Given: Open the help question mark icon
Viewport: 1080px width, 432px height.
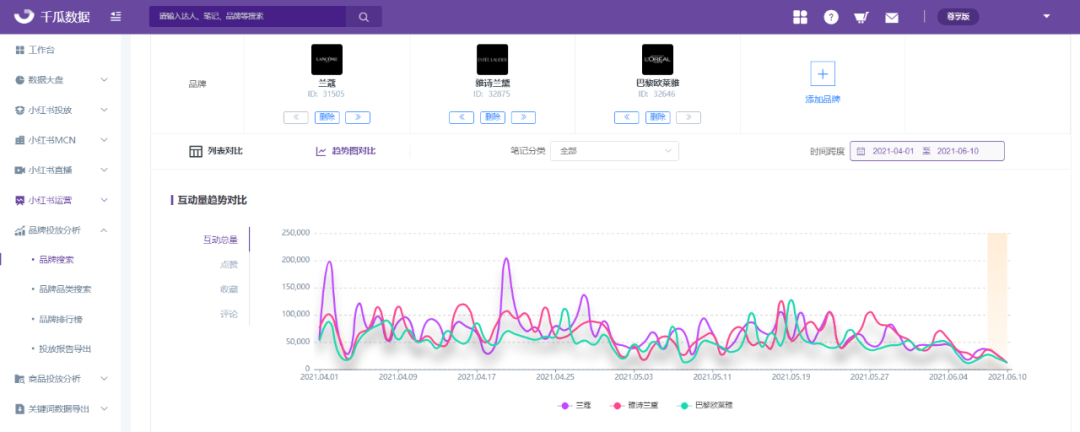Looking at the screenshot, I should (x=831, y=17).
